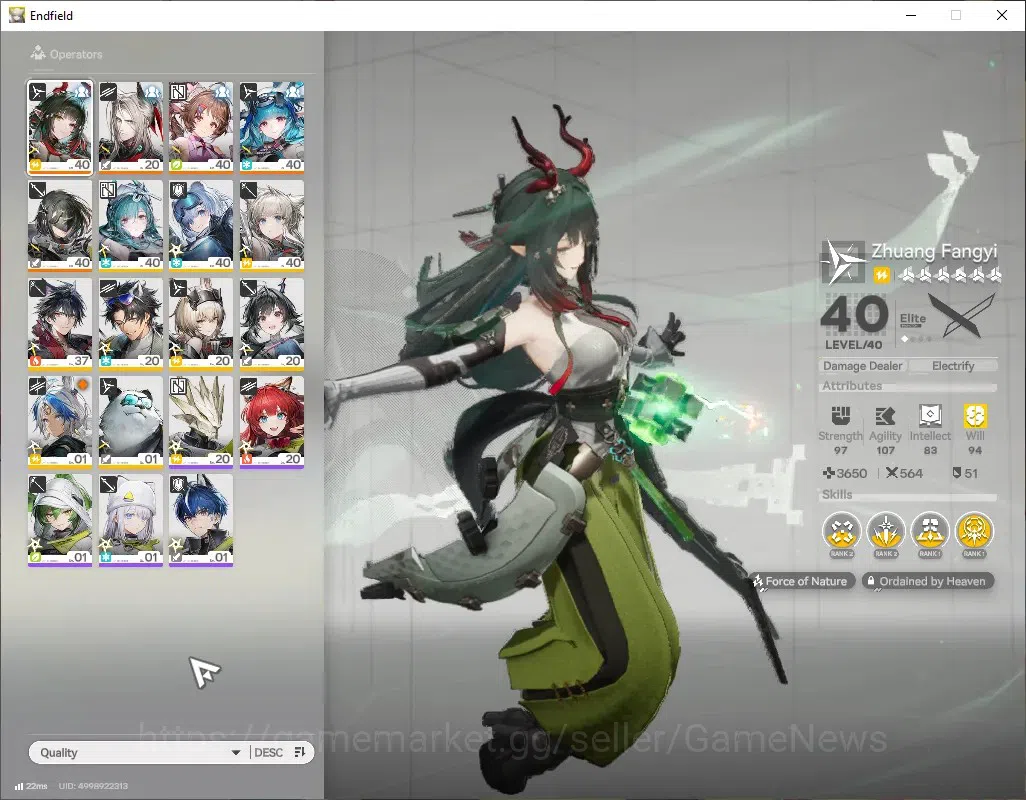1026x800 pixels.
Task: Select Zhuang Fangyi's green-haired red-horned operator card
Action: pyautogui.click(x=60, y=128)
